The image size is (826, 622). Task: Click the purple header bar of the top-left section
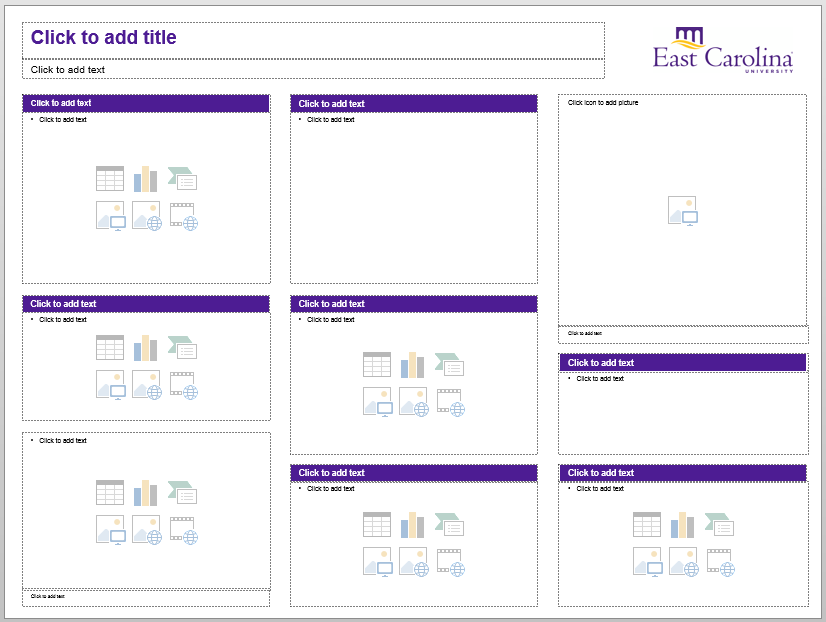pos(146,103)
